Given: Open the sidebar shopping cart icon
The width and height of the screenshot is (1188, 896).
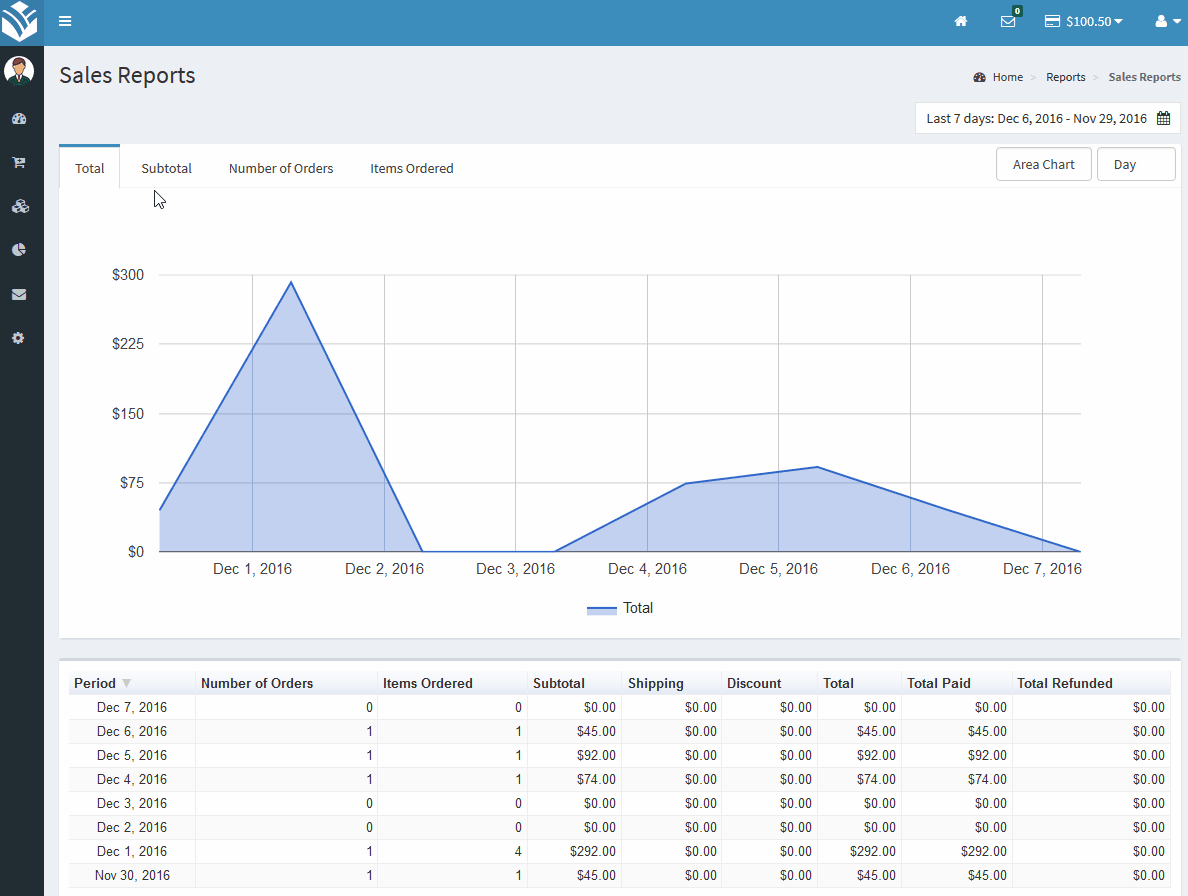Looking at the screenshot, I should (19, 162).
